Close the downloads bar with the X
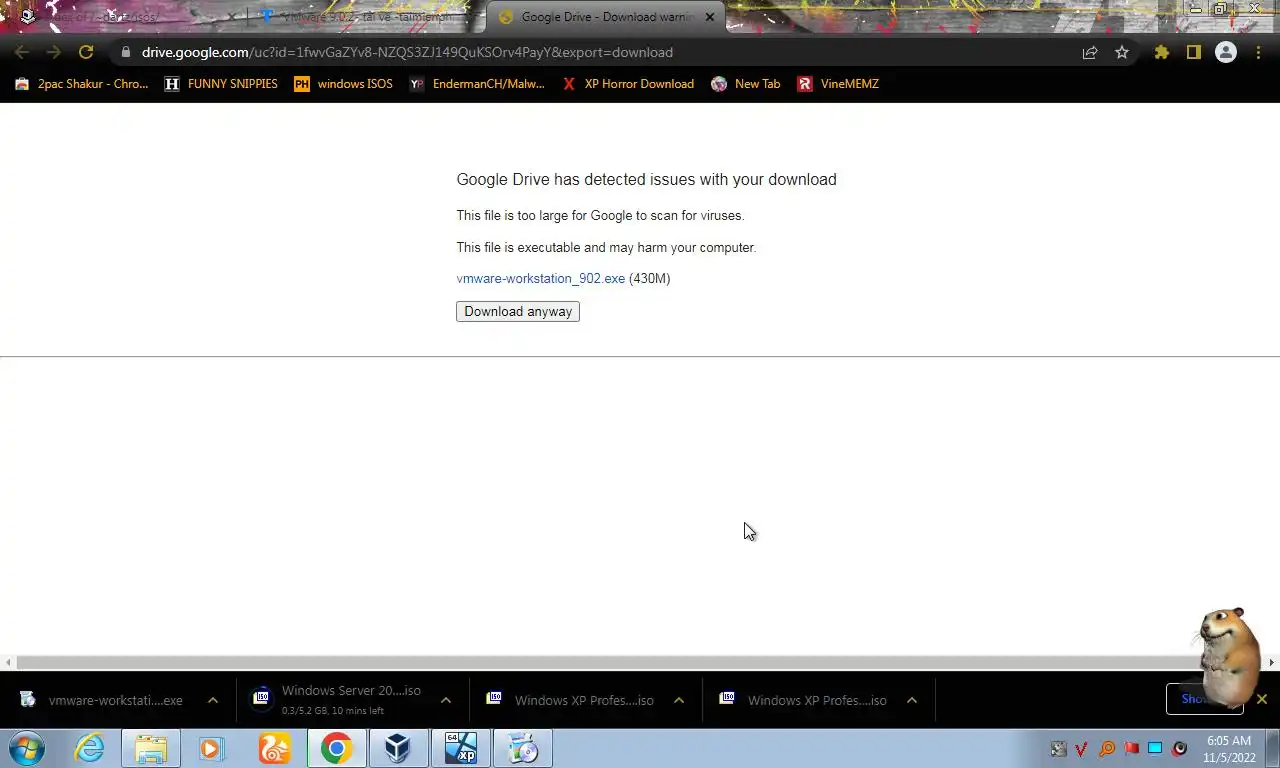The image size is (1280, 768). pyautogui.click(x=1262, y=699)
